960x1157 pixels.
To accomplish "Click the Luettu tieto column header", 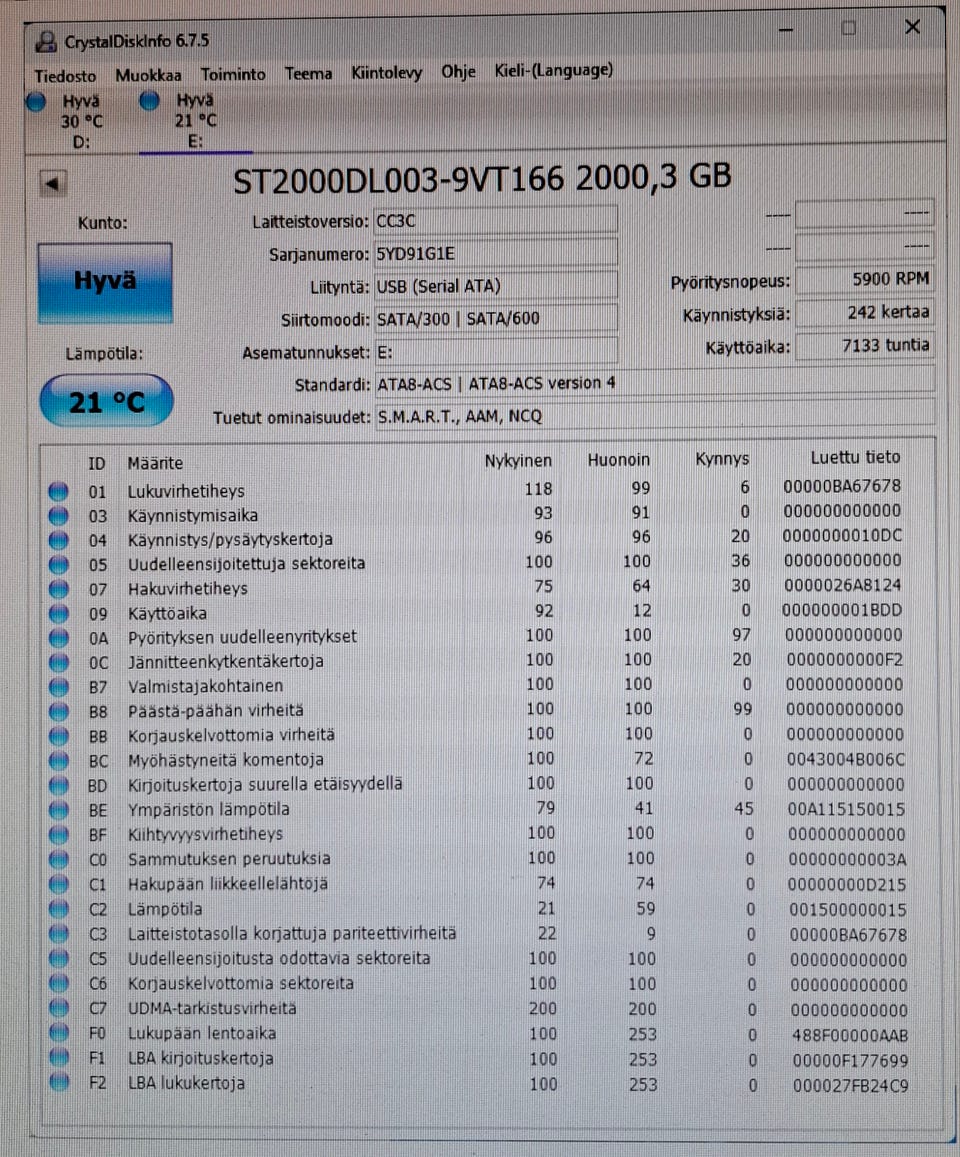I will 854,457.
